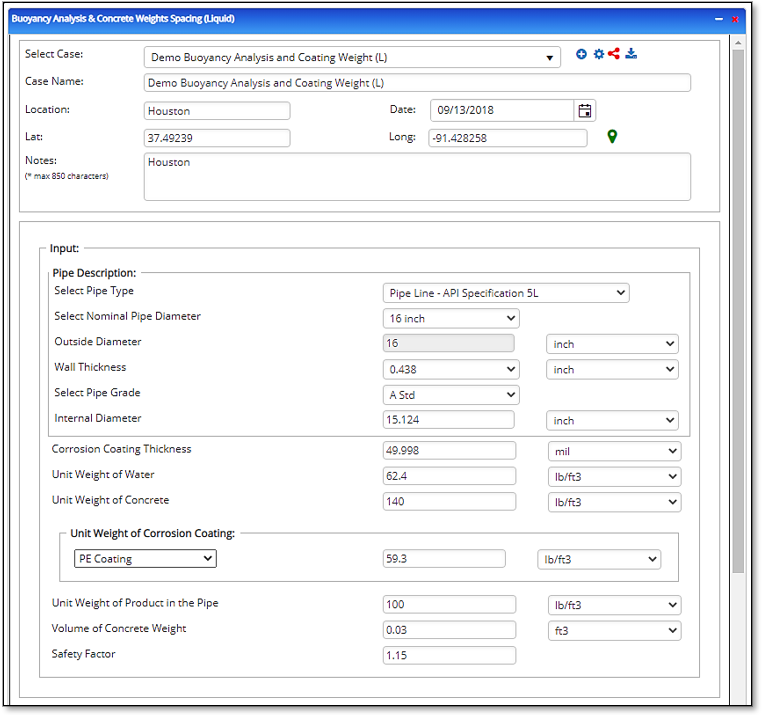Choose a Wall Thickness value dropdown

pos(451,369)
